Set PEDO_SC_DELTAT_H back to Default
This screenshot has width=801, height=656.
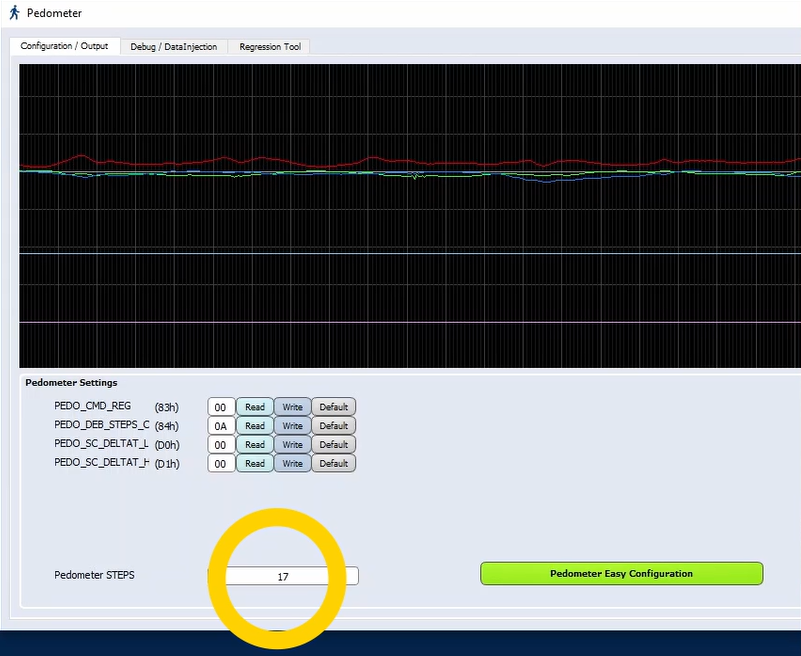click(x=333, y=463)
